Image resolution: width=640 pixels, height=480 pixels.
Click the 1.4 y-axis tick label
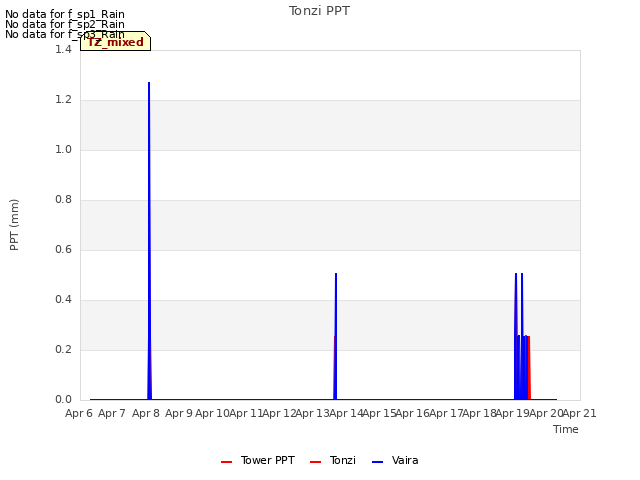tap(63, 49)
